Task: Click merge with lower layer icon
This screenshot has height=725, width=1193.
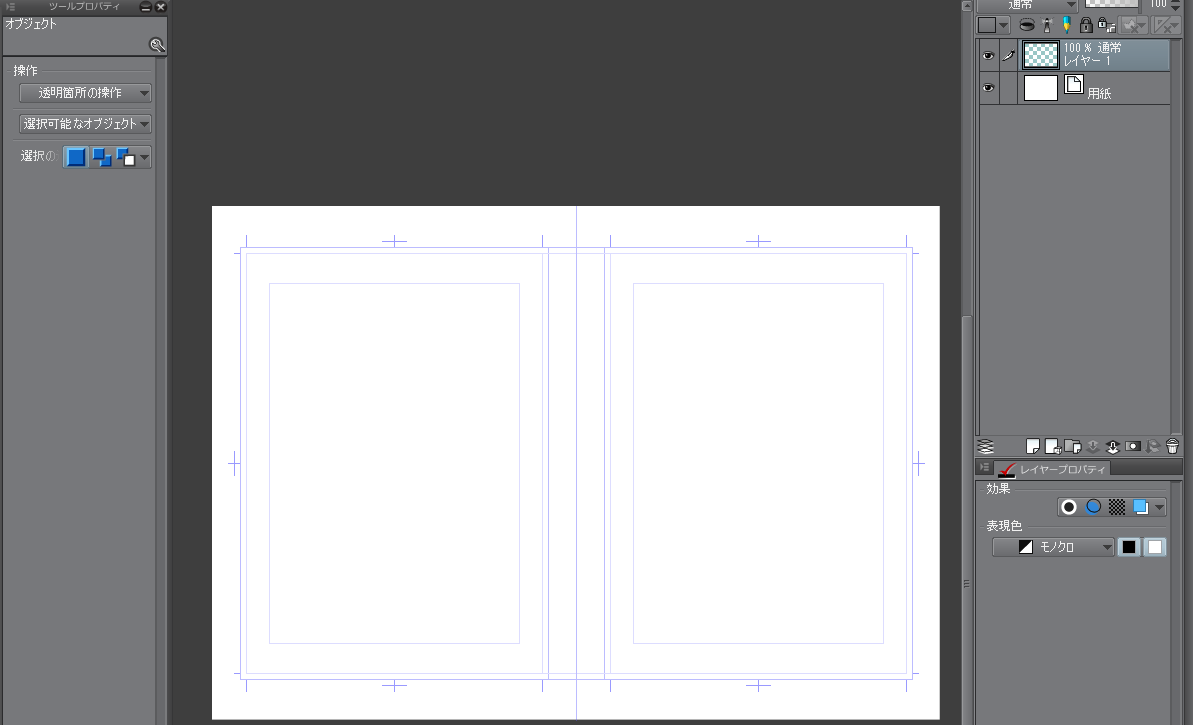Action: (x=1112, y=447)
